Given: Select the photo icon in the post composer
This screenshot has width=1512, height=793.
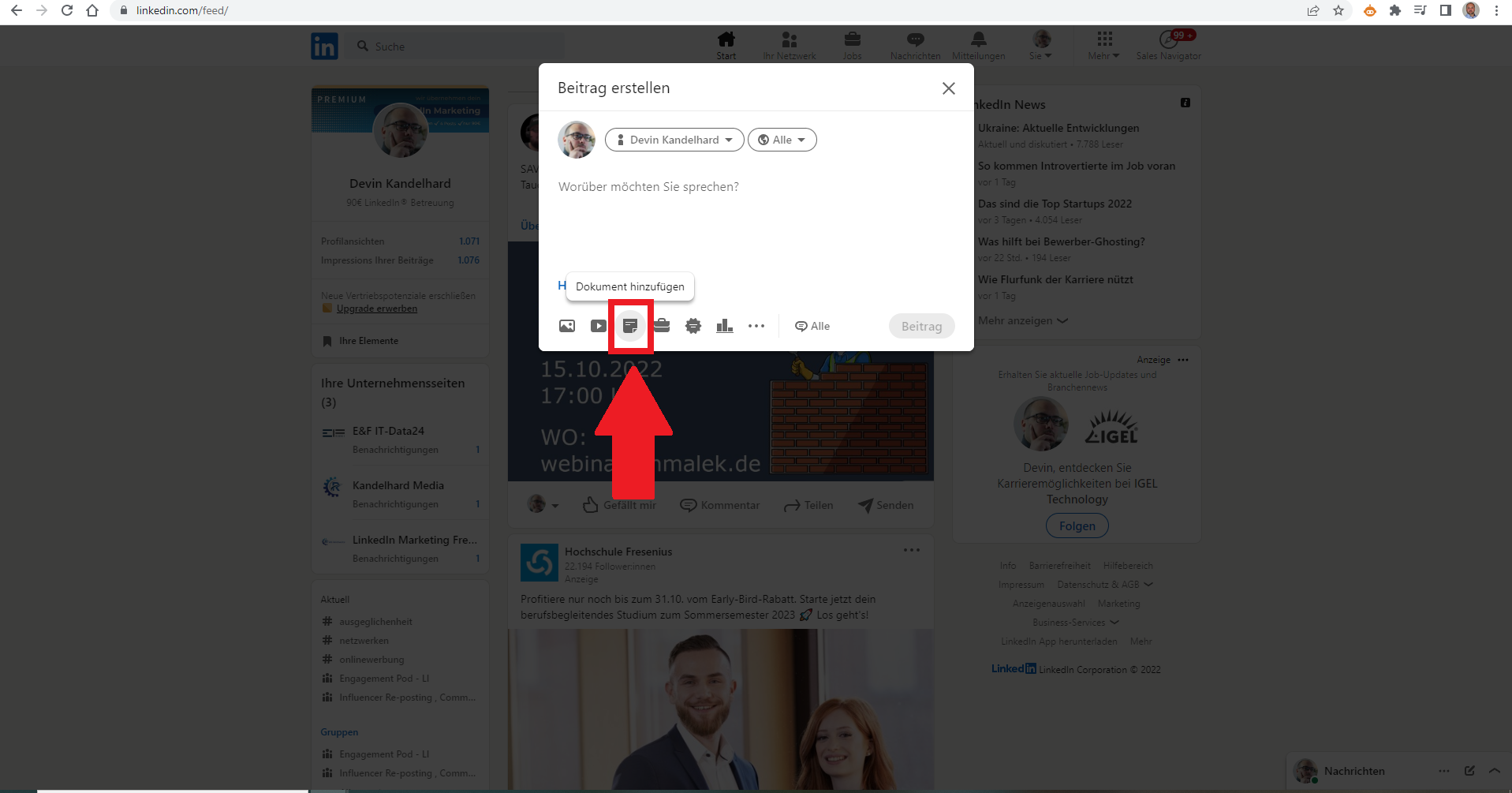Looking at the screenshot, I should (x=566, y=325).
